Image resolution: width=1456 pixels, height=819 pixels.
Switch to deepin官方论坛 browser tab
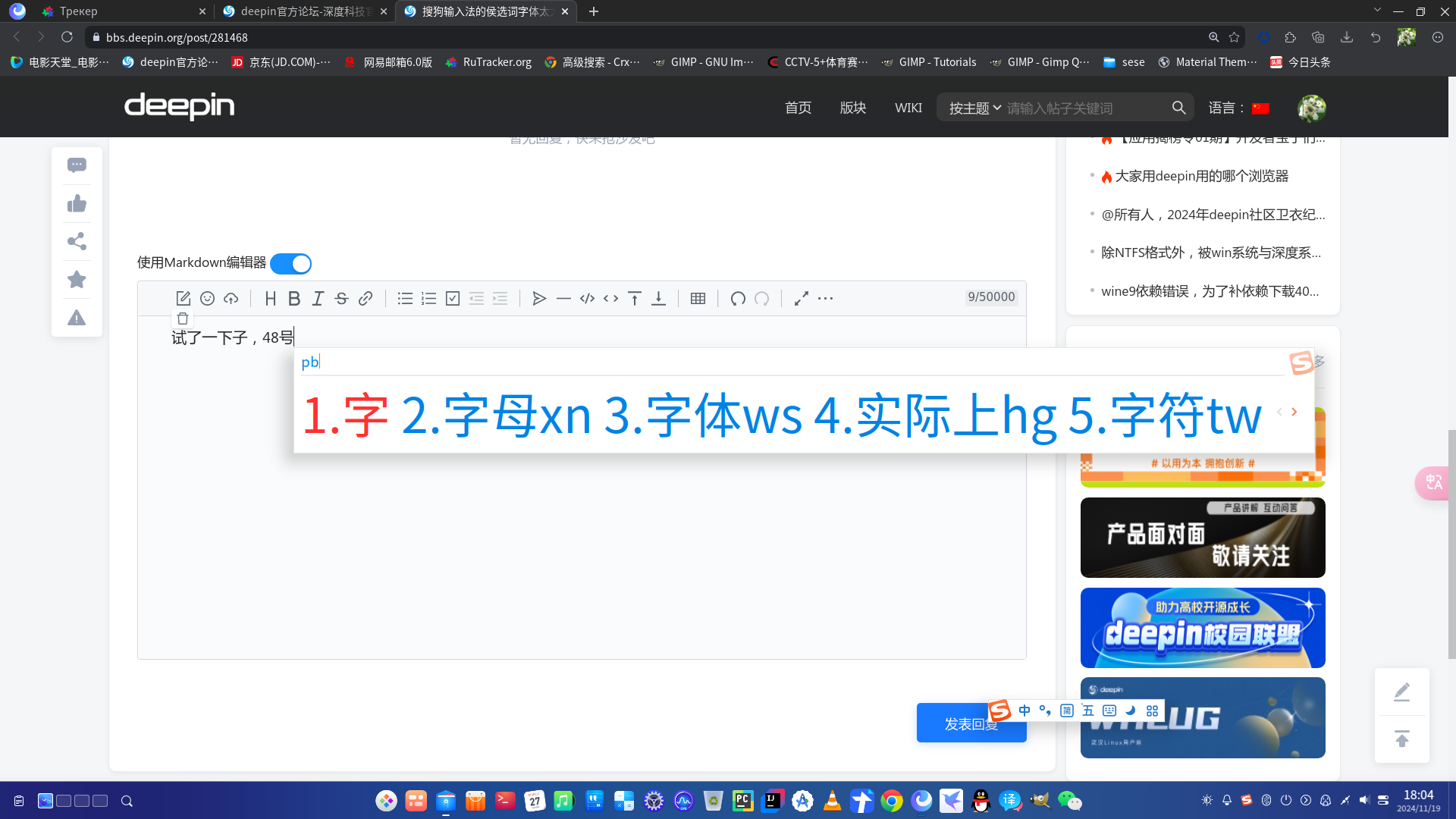pos(304,11)
